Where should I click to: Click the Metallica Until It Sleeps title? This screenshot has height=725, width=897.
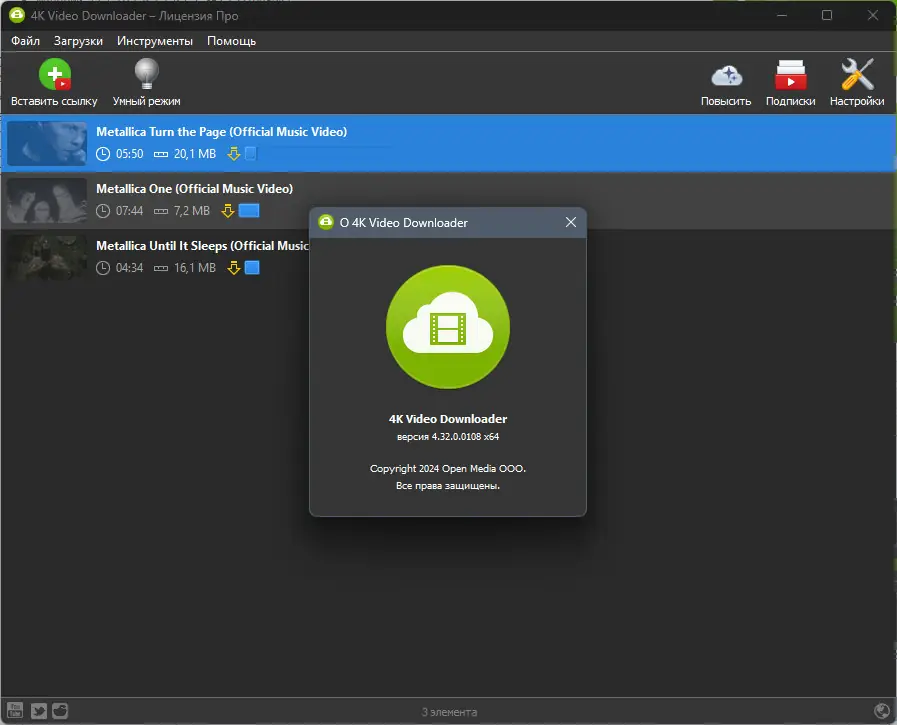pyautogui.click(x=202, y=246)
